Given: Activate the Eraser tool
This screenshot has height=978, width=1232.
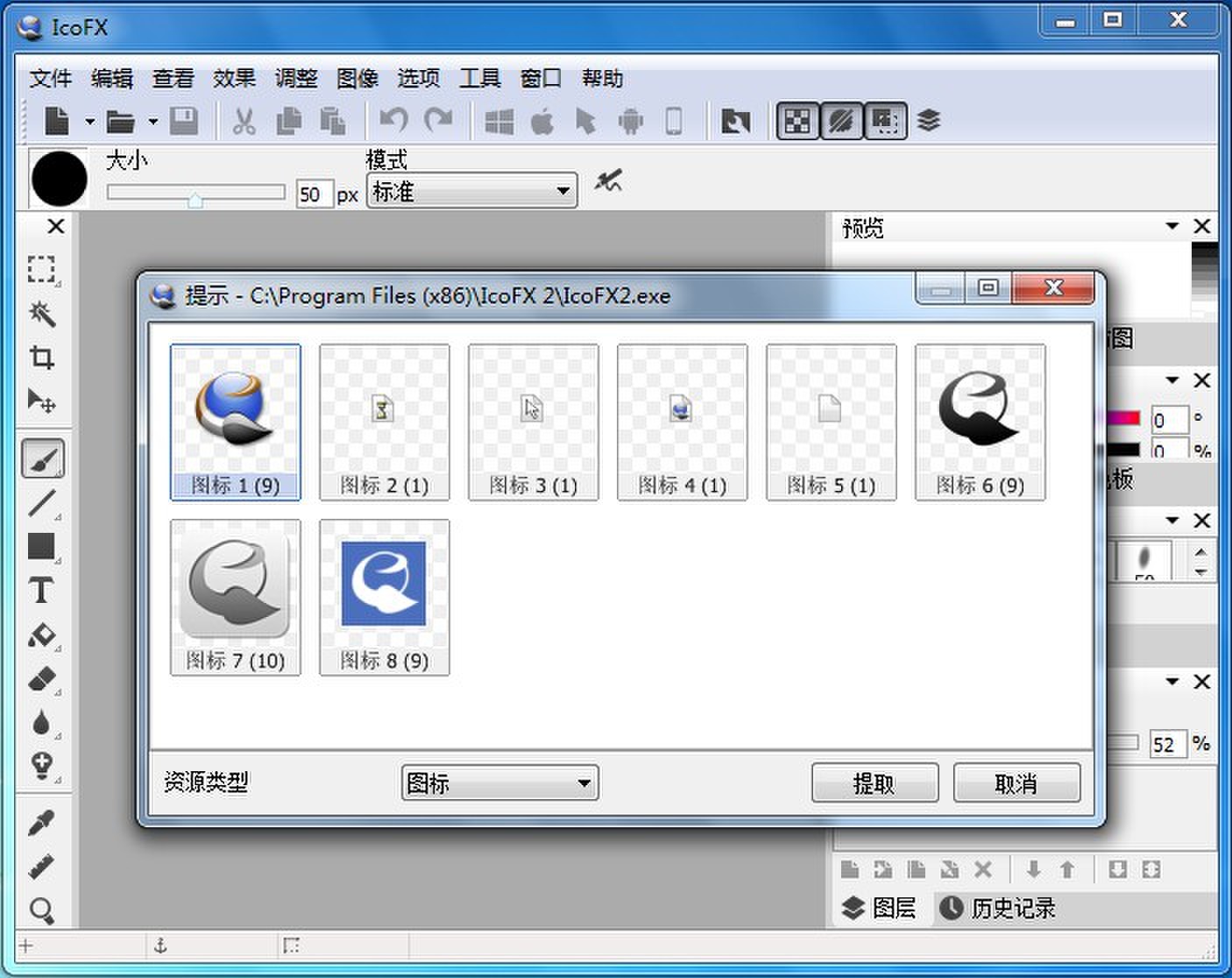Looking at the screenshot, I should (x=42, y=679).
